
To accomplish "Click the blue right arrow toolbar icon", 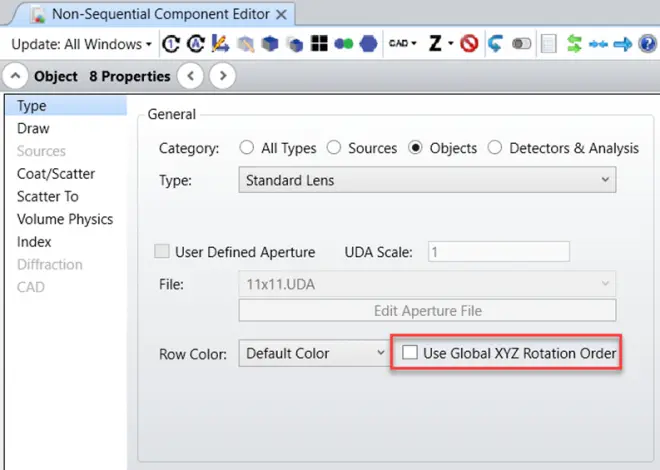I will coord(622,44).
